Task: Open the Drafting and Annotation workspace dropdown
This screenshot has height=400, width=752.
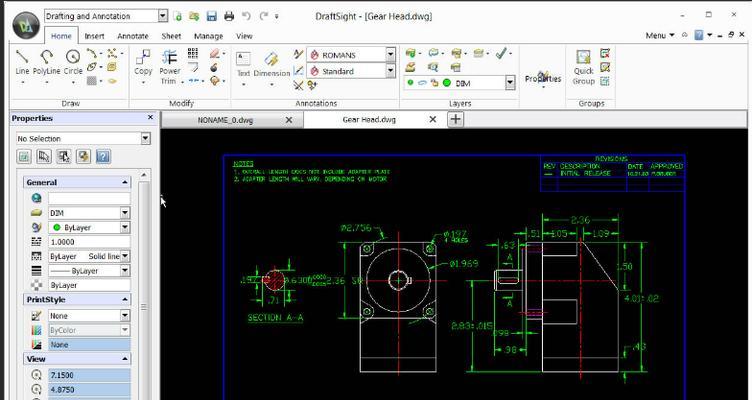Action: point(163,16)
